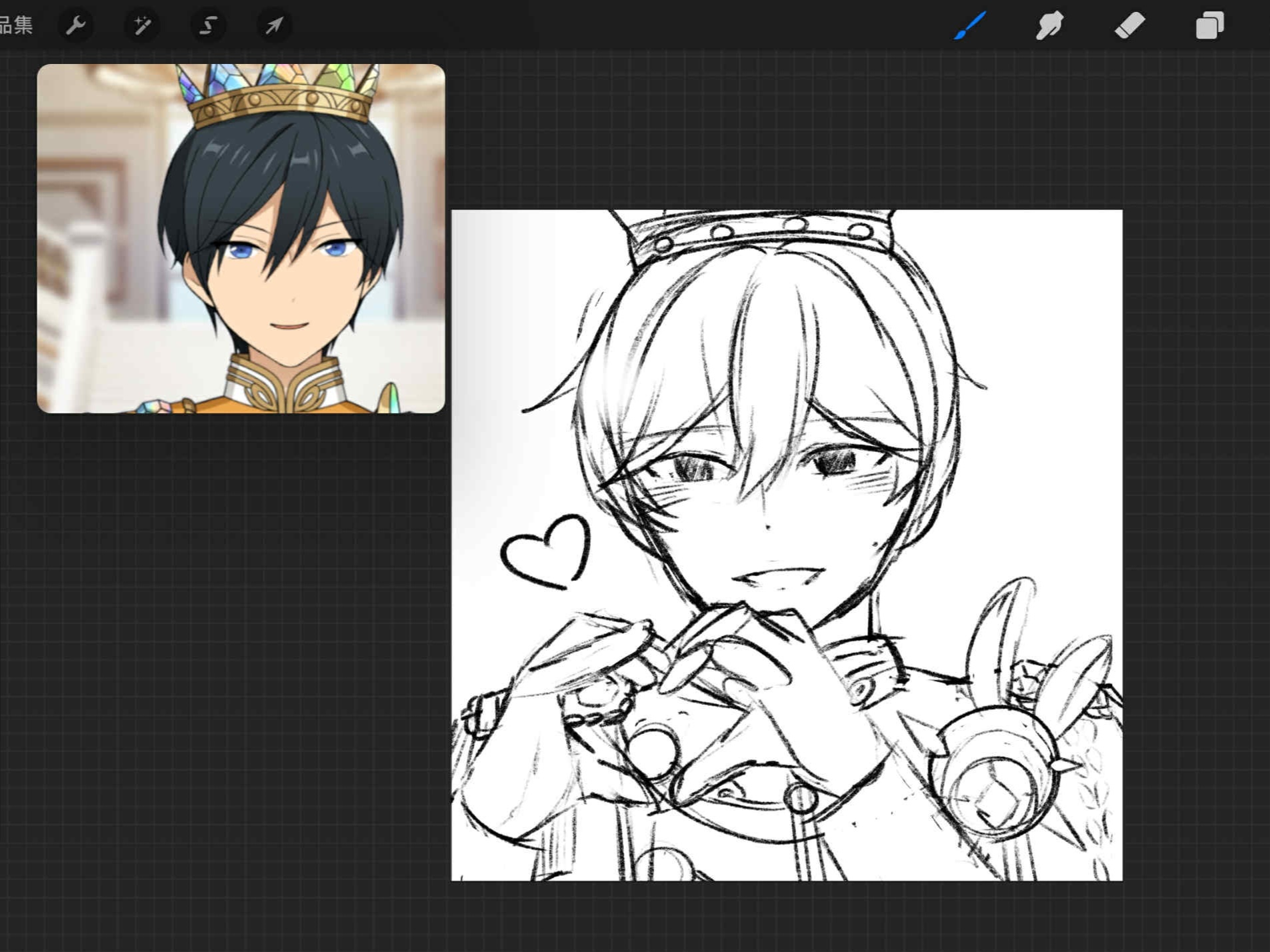Tap the mouth in the reference image
Screen dimensions: 1270x952
[288, 326]
